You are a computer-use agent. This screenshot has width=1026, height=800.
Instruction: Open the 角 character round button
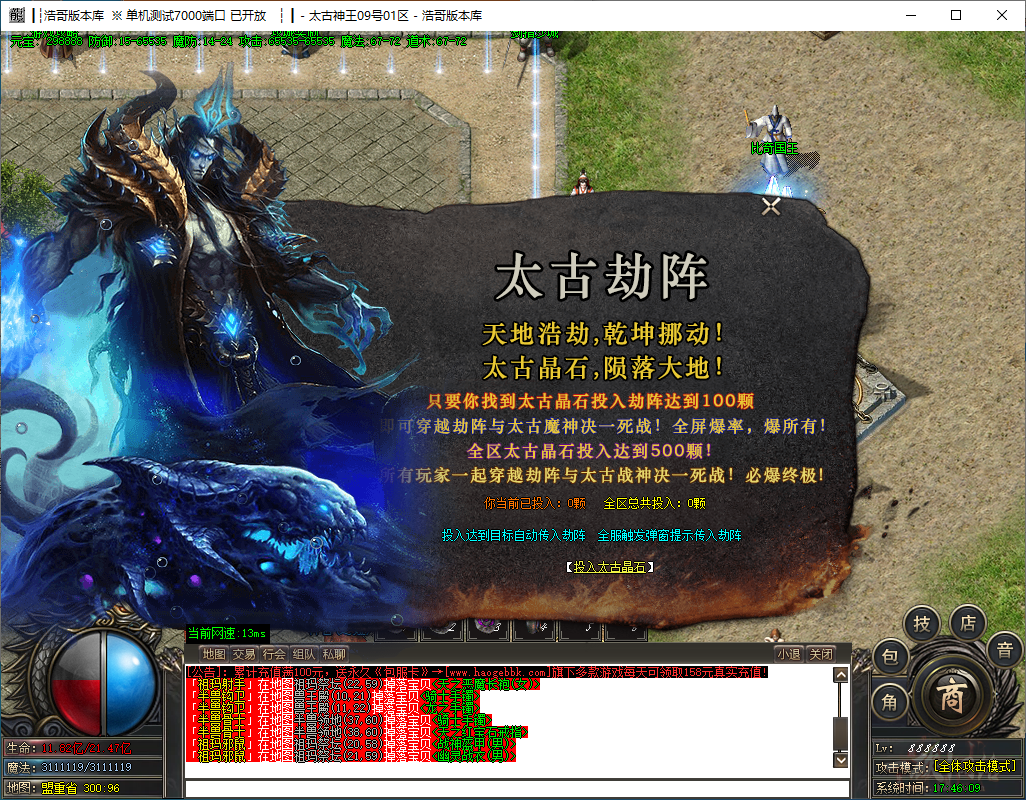click(x=890, y=703)
